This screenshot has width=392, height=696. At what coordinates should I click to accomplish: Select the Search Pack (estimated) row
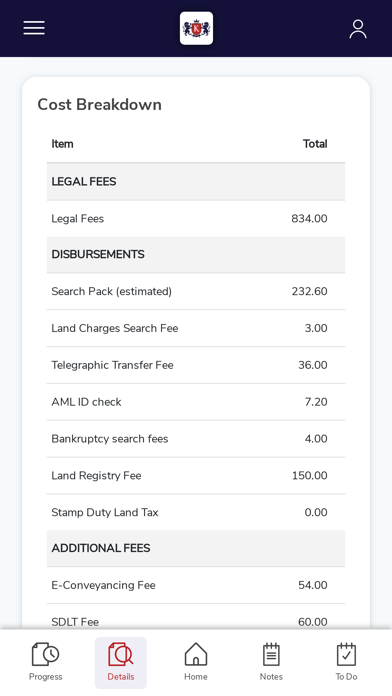pos(196,291)
